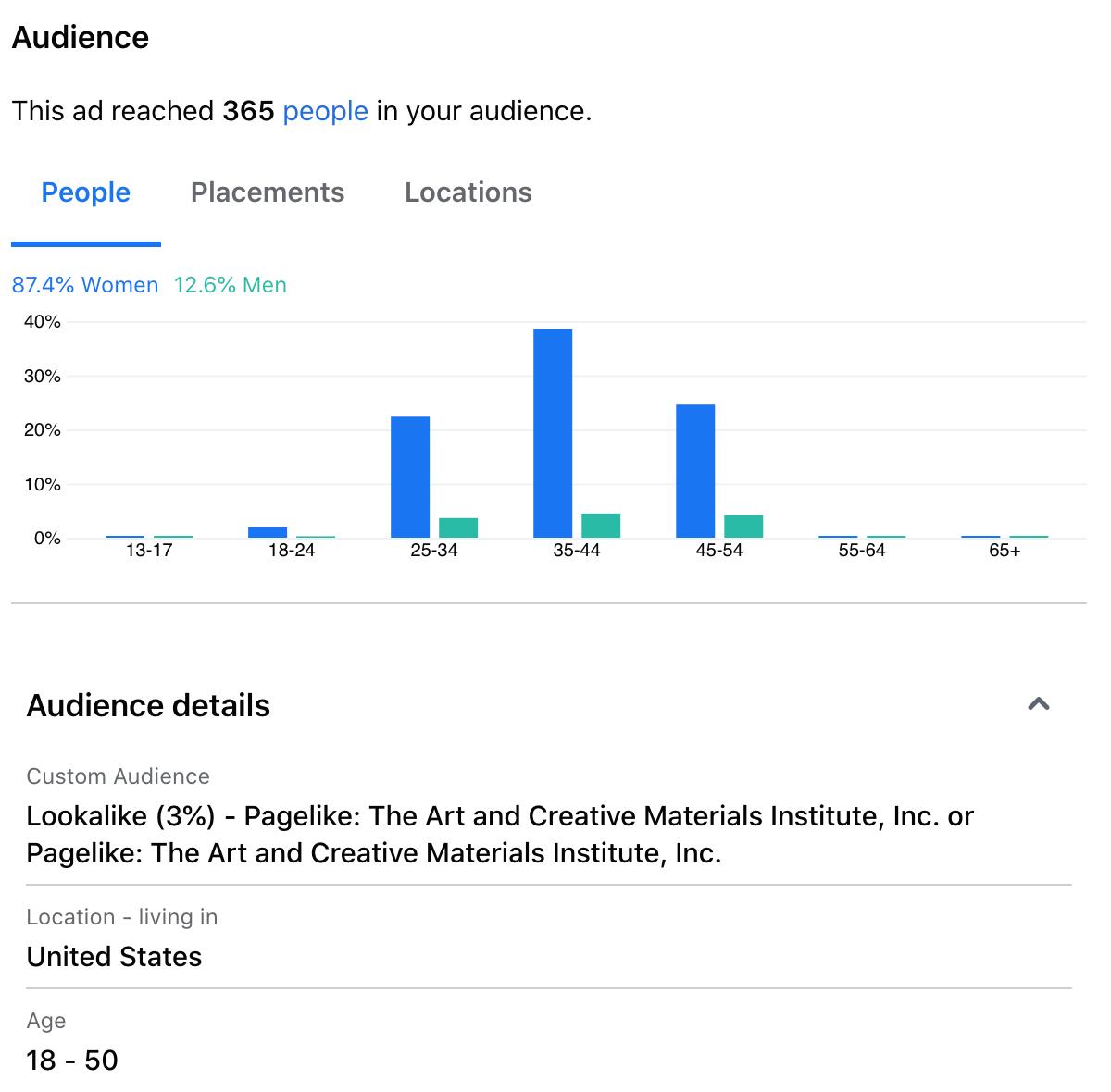The image size is (1111, 1092).
Task: Open the Locations tab
Action: click(x=468, y=192)
